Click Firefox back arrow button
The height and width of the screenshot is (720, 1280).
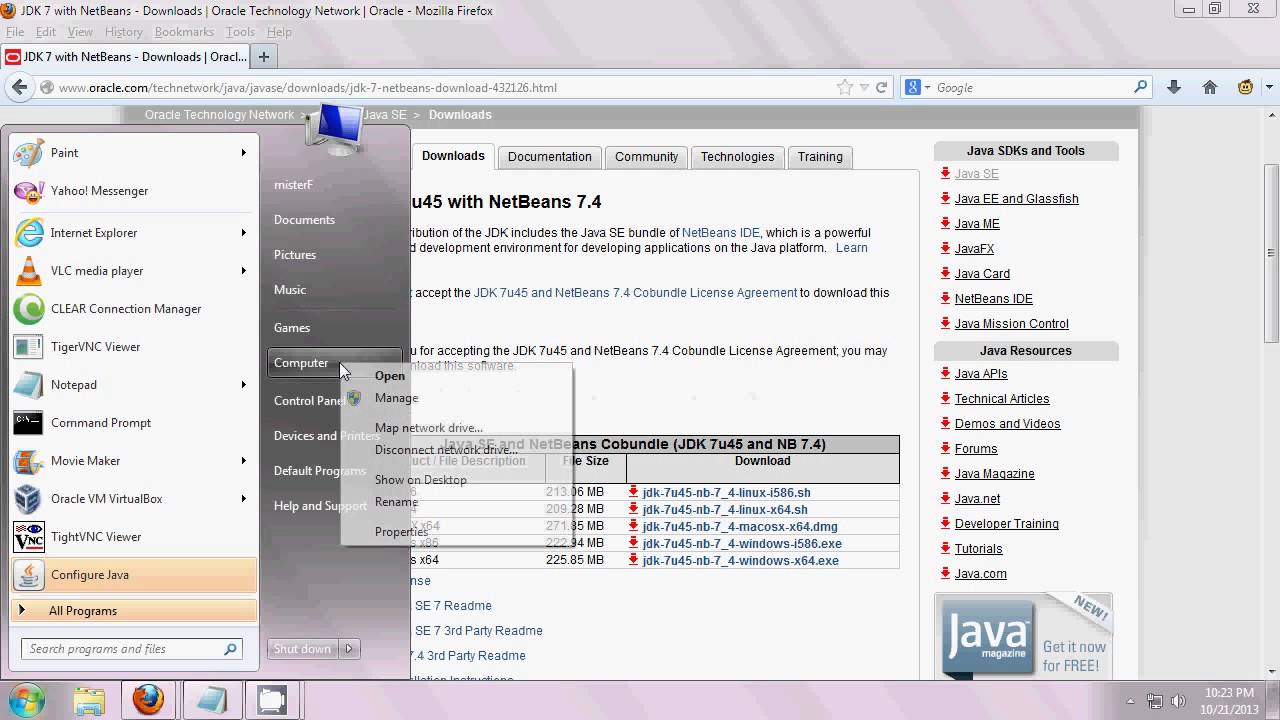tap(19, 87)
